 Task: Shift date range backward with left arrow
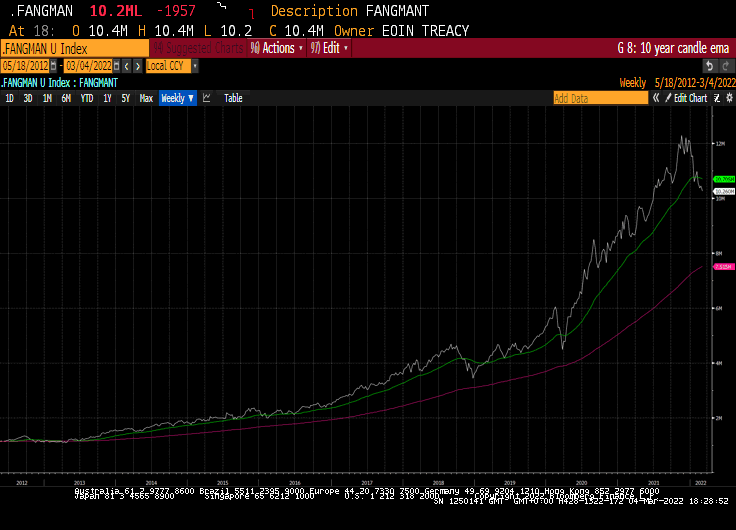[126, 66]
